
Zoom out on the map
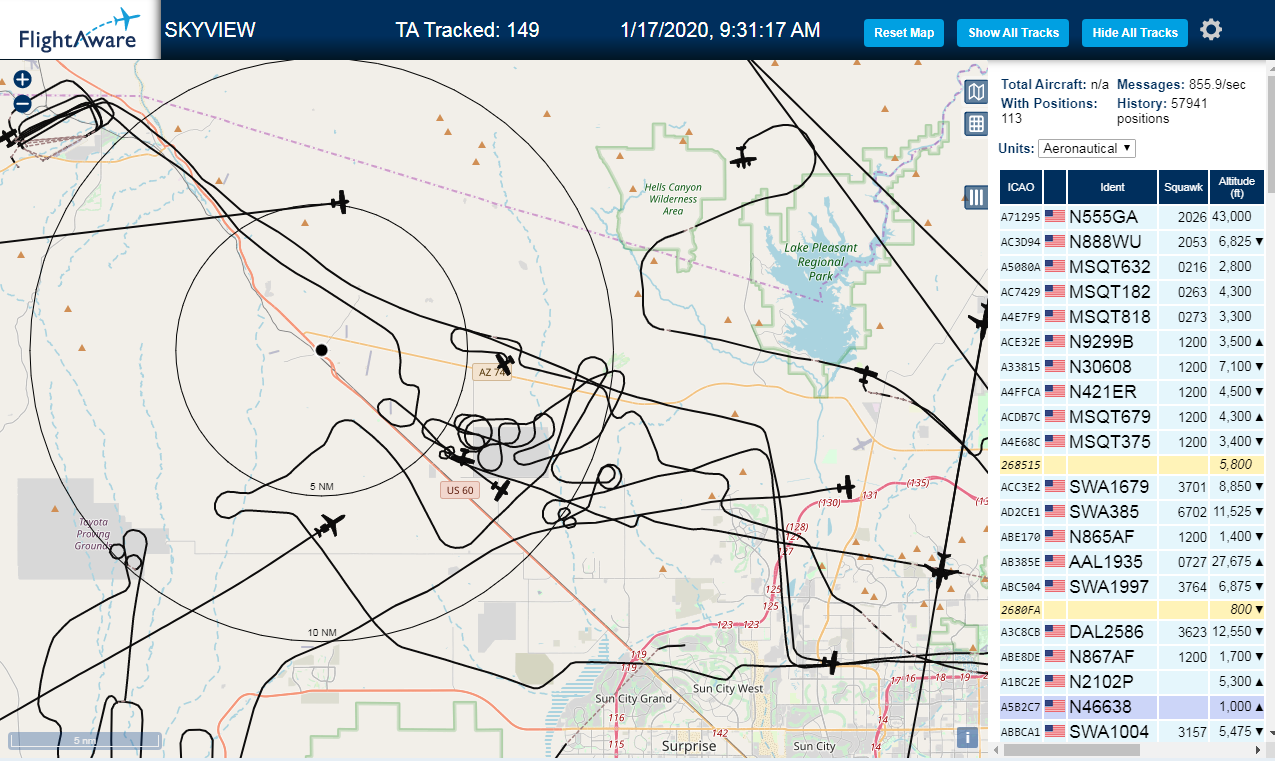pyautogui.click(x=22, y=103)
